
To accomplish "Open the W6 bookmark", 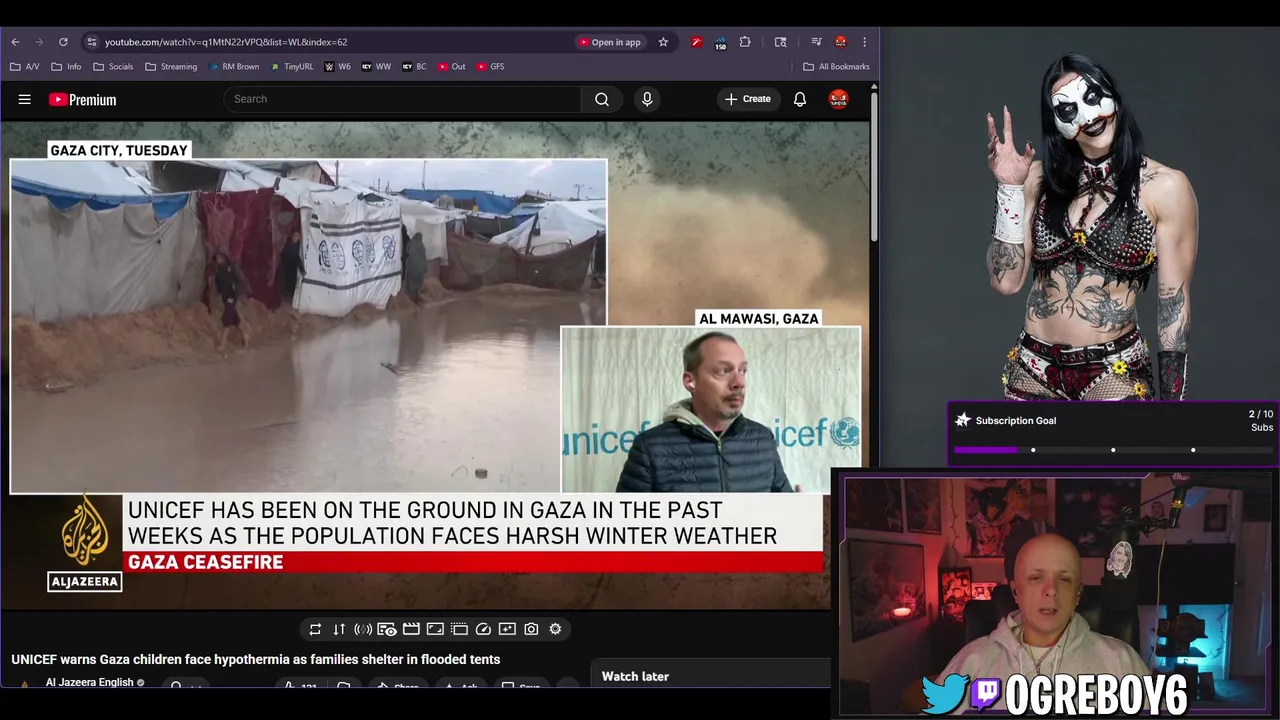I will tap(337, 67).
